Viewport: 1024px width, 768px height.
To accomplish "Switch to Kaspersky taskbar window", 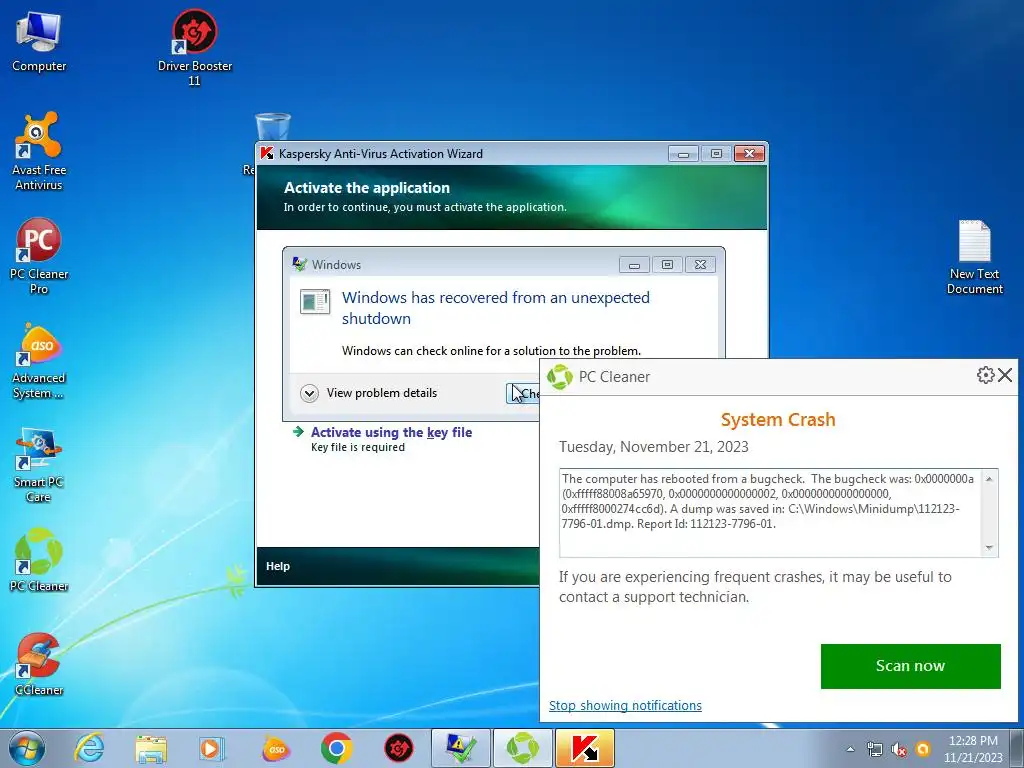I will 584,748.
